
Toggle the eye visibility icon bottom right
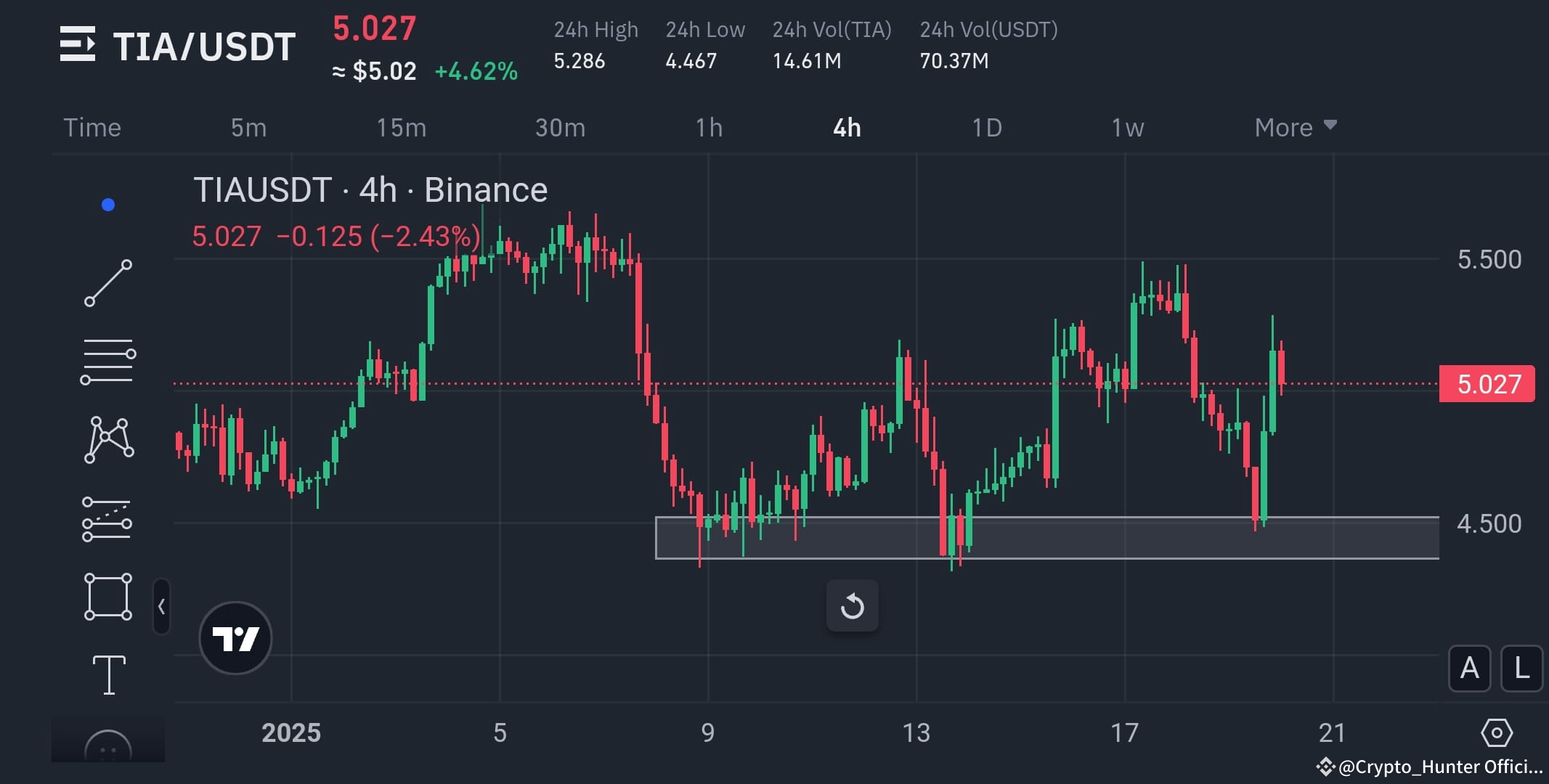[x=1497, y=734]
